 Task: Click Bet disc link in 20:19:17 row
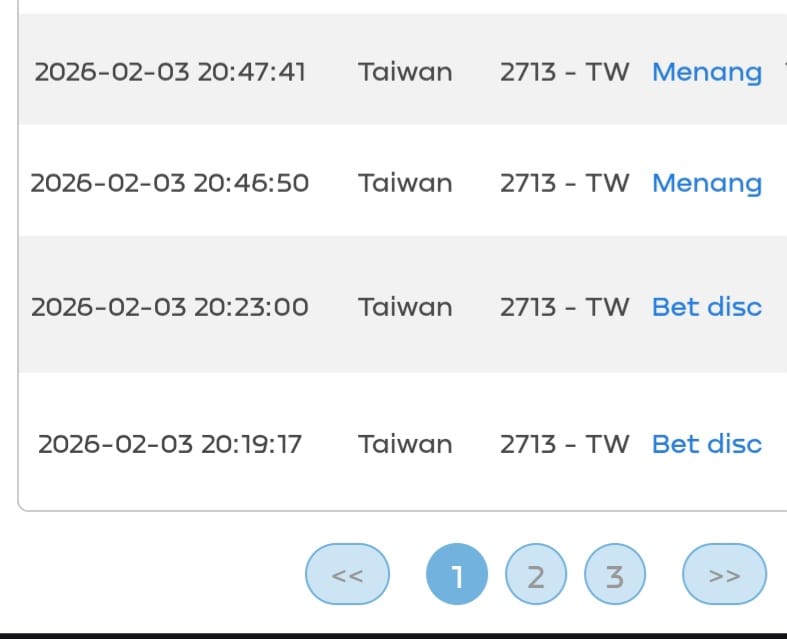[x=706, y=444]
